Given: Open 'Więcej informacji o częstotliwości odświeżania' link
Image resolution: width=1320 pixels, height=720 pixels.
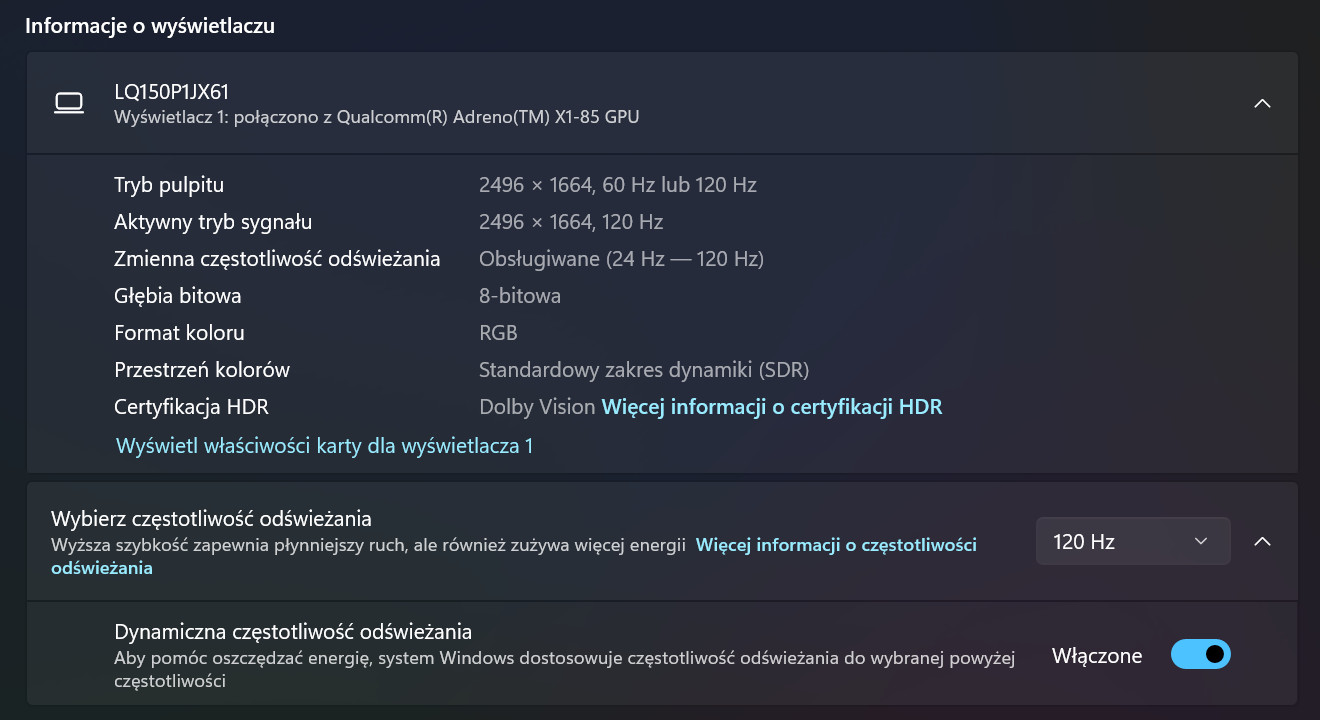Looking at the screenshot, I should pos(835,545).
